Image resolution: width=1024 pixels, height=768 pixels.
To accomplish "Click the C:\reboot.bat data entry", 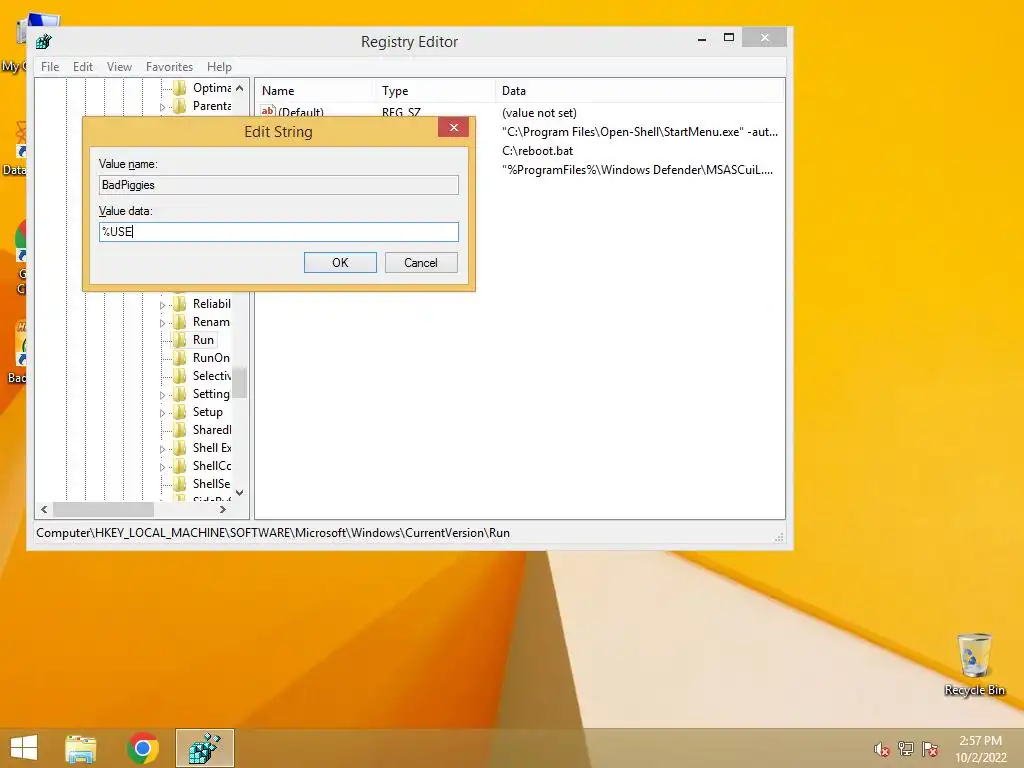I will tap(537, 151).
